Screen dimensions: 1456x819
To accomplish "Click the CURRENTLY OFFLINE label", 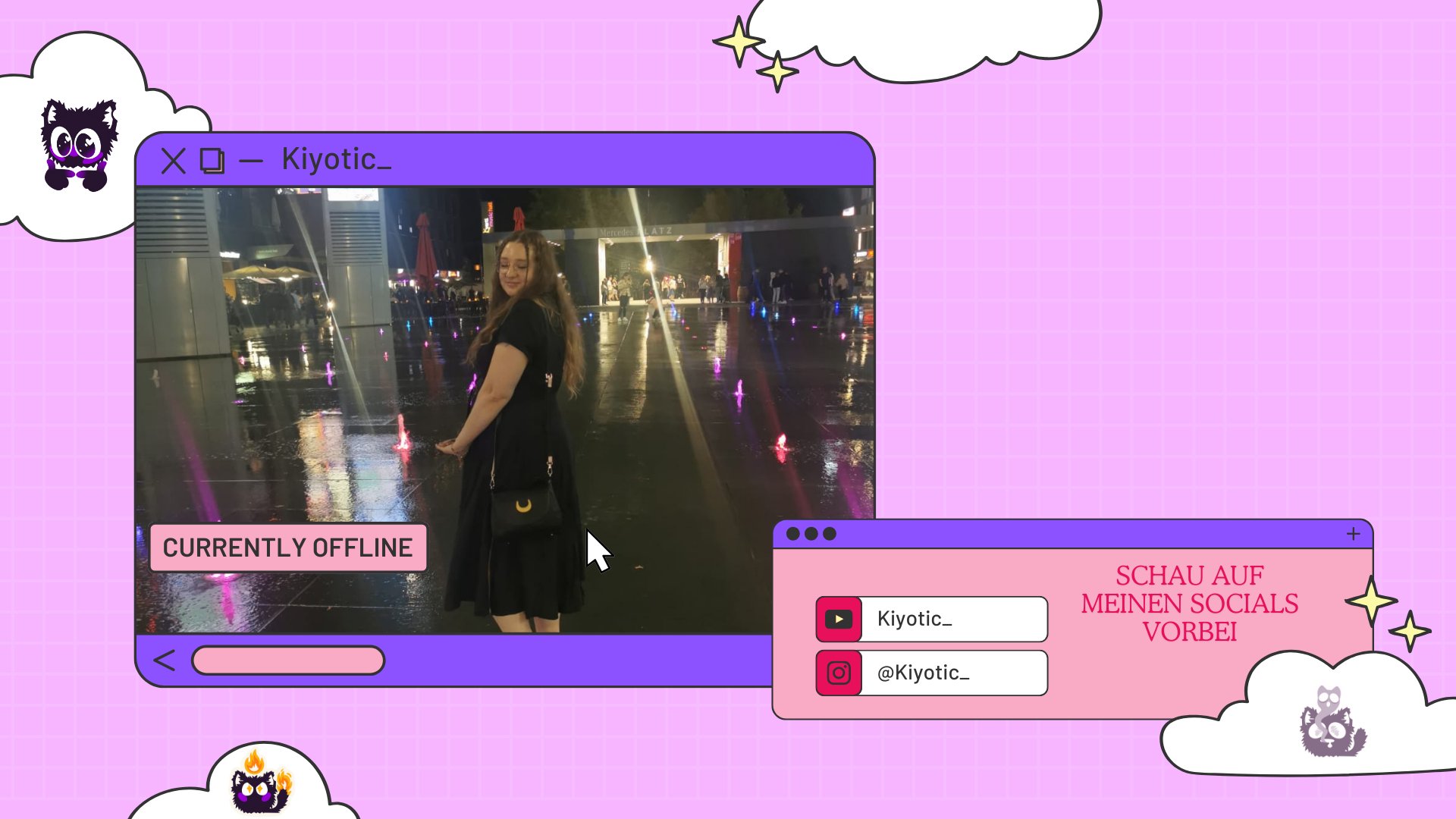I will [x=288, y=548].
